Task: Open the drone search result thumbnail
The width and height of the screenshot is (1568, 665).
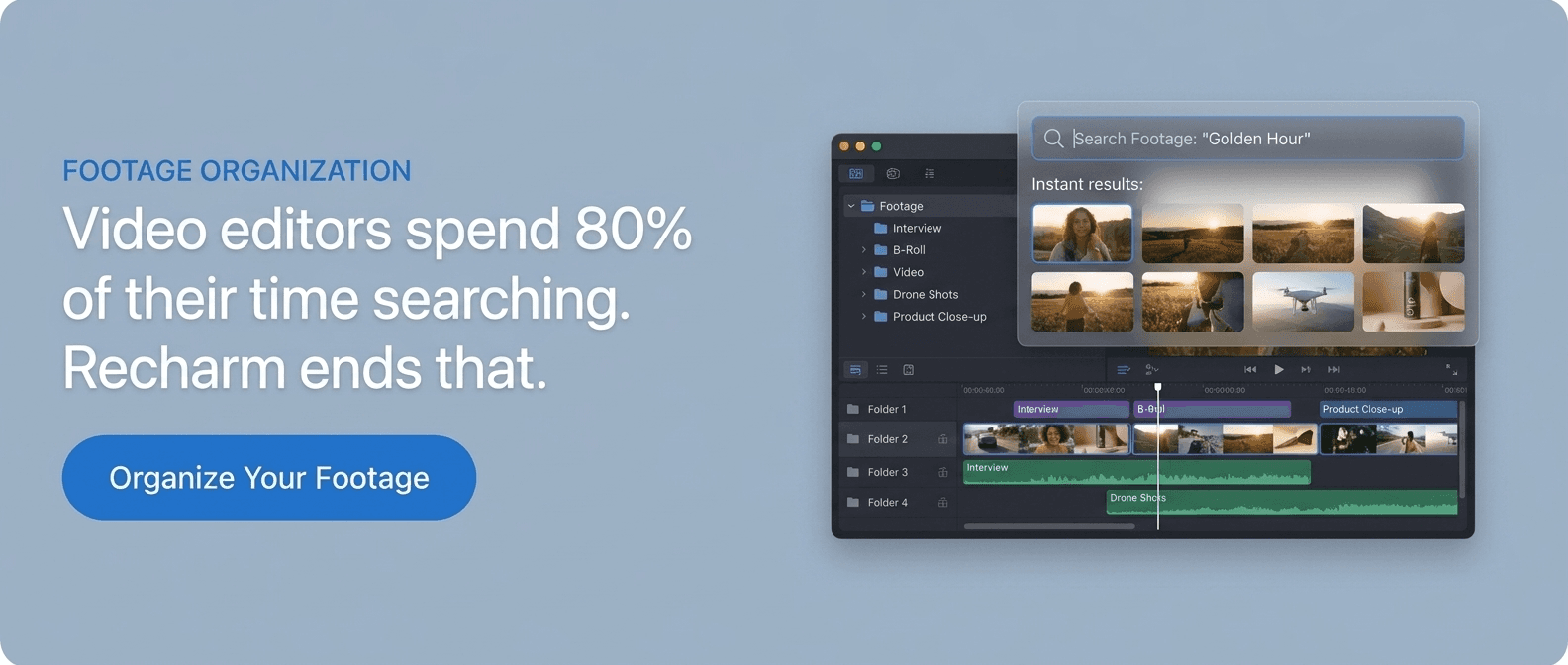Action: [1303, 302]
